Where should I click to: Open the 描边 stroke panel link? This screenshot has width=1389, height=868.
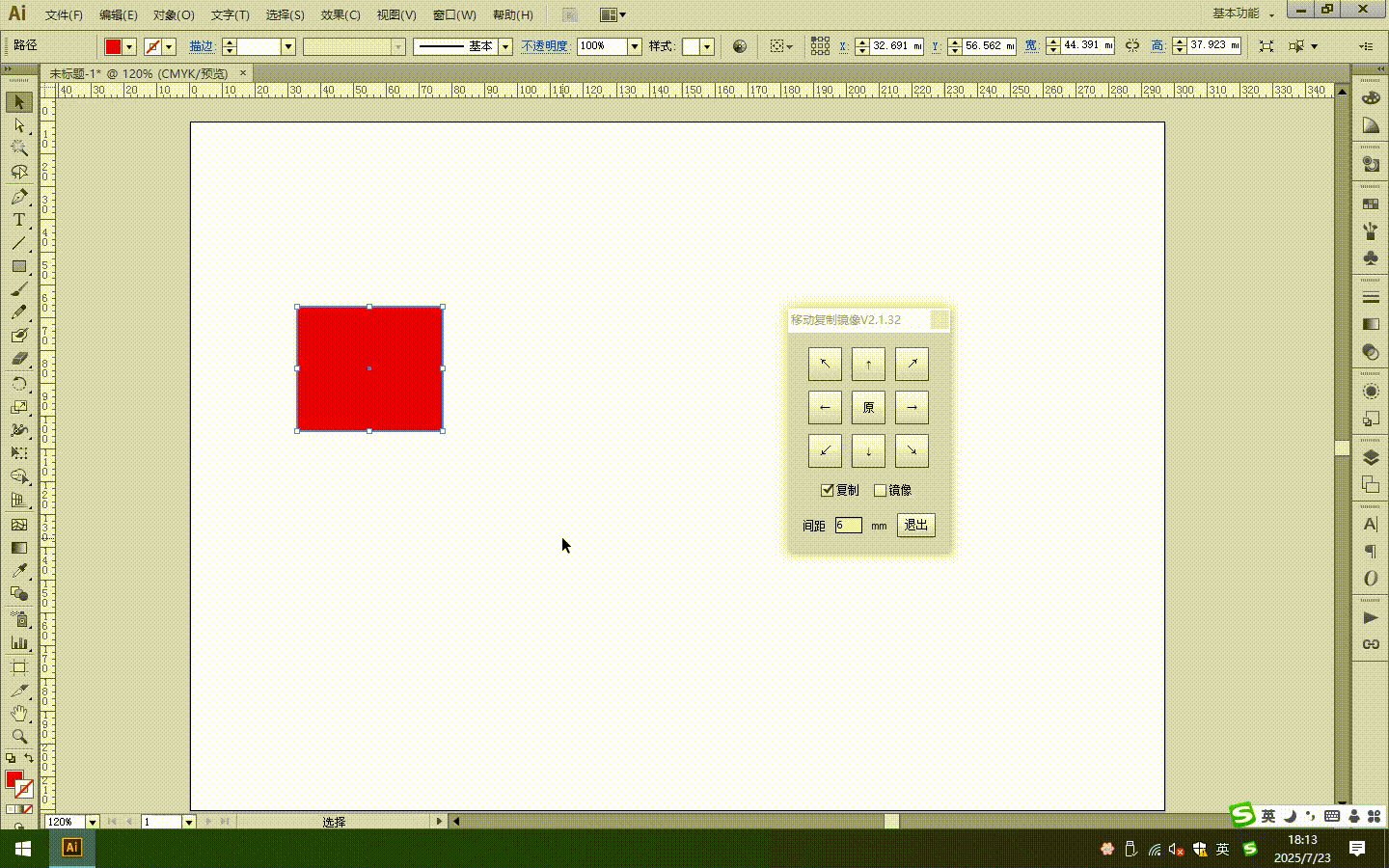pos(202,46)
